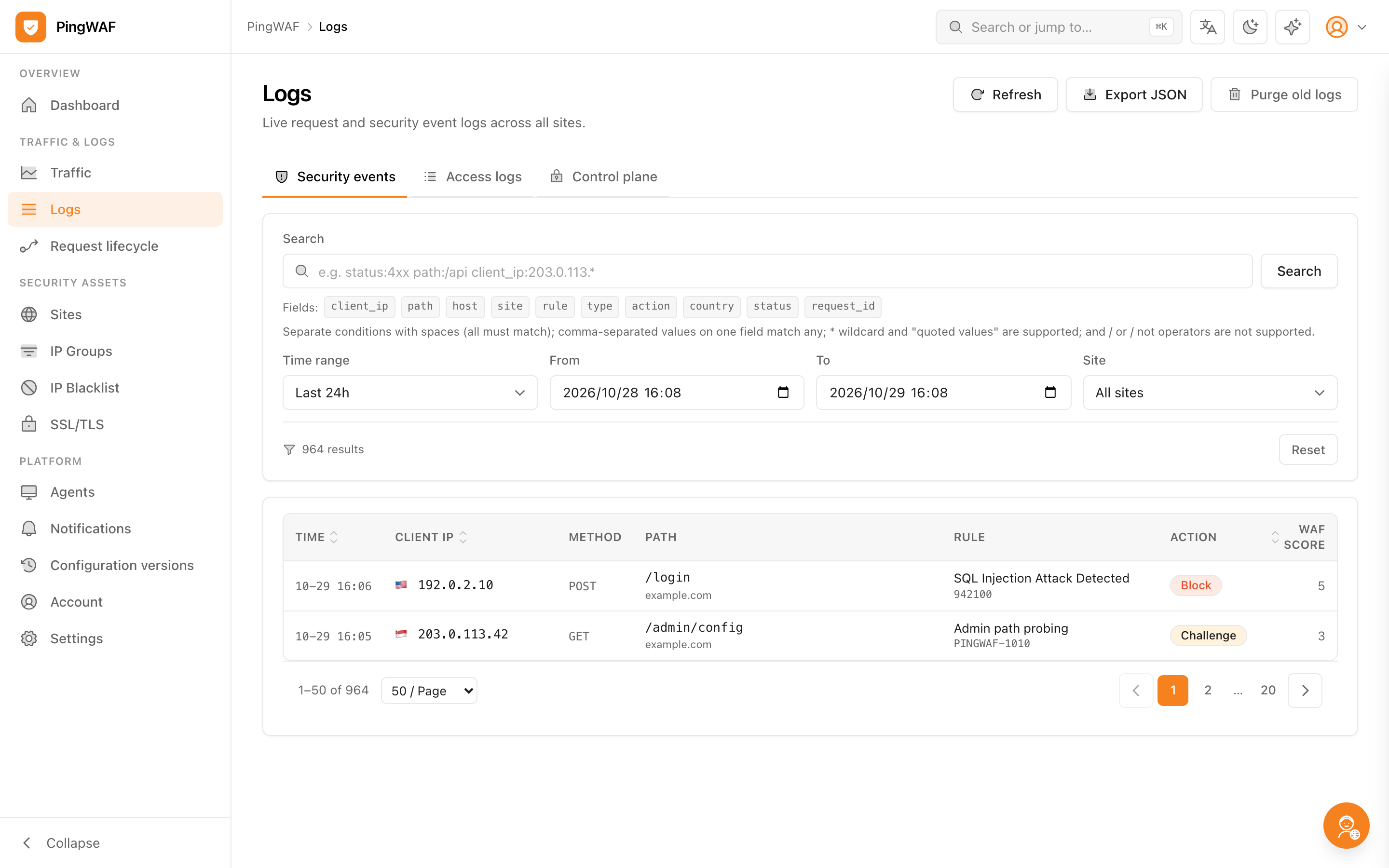Click Export JSON button
The image size is (1389, 868).
pyautogui.click(x=1134, y=95)
